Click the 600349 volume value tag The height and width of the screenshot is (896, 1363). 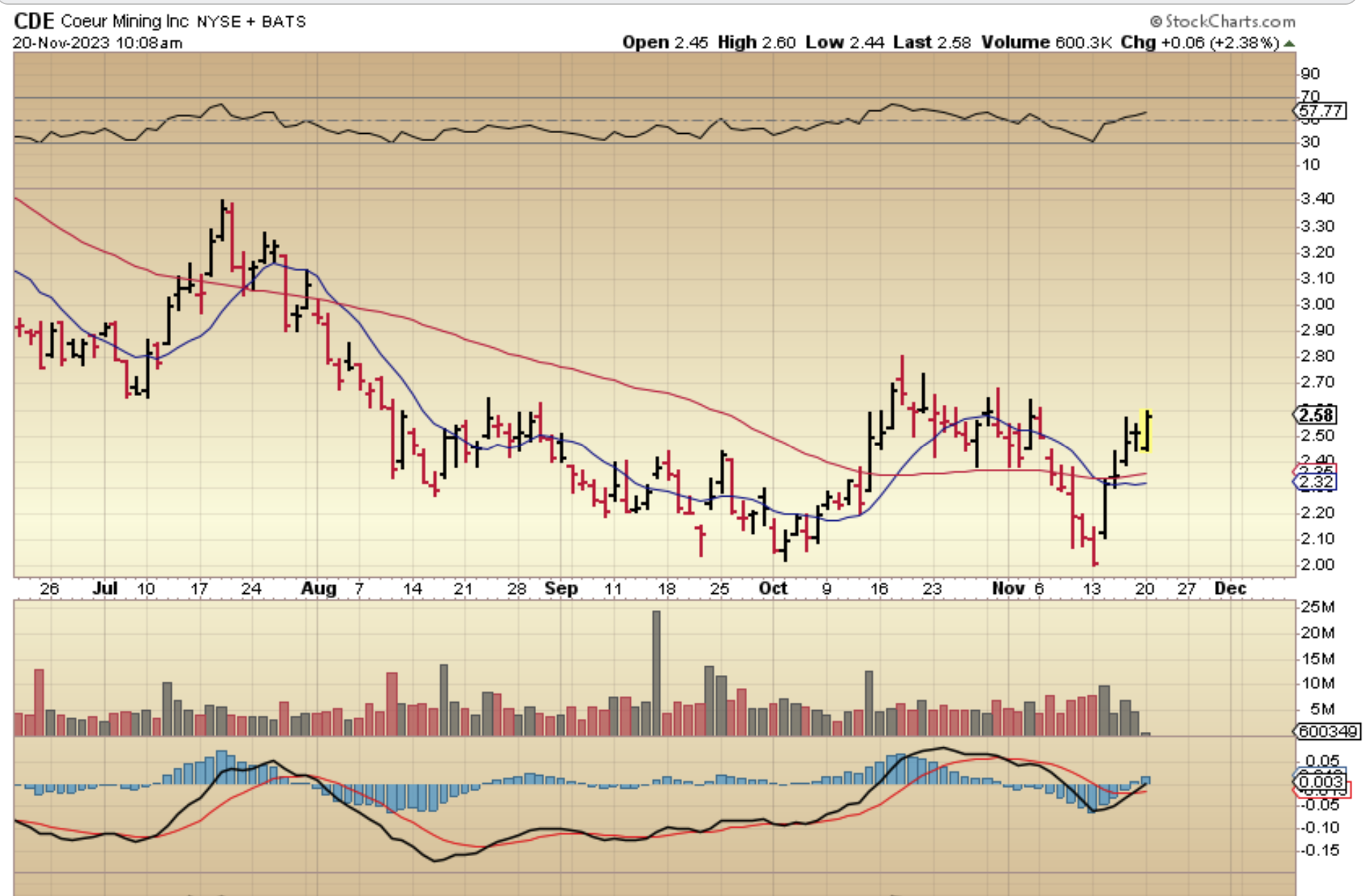click(1328, 731)
